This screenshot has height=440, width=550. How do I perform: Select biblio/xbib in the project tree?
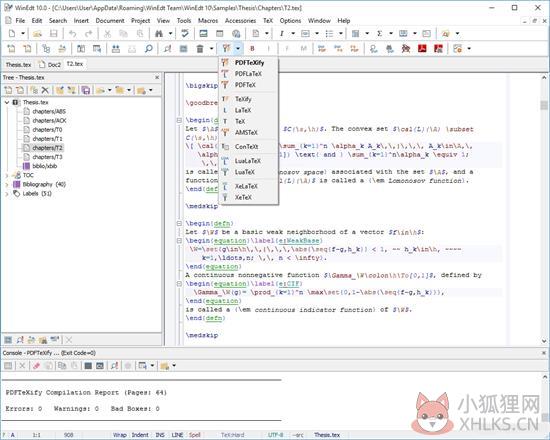[45, 166]
